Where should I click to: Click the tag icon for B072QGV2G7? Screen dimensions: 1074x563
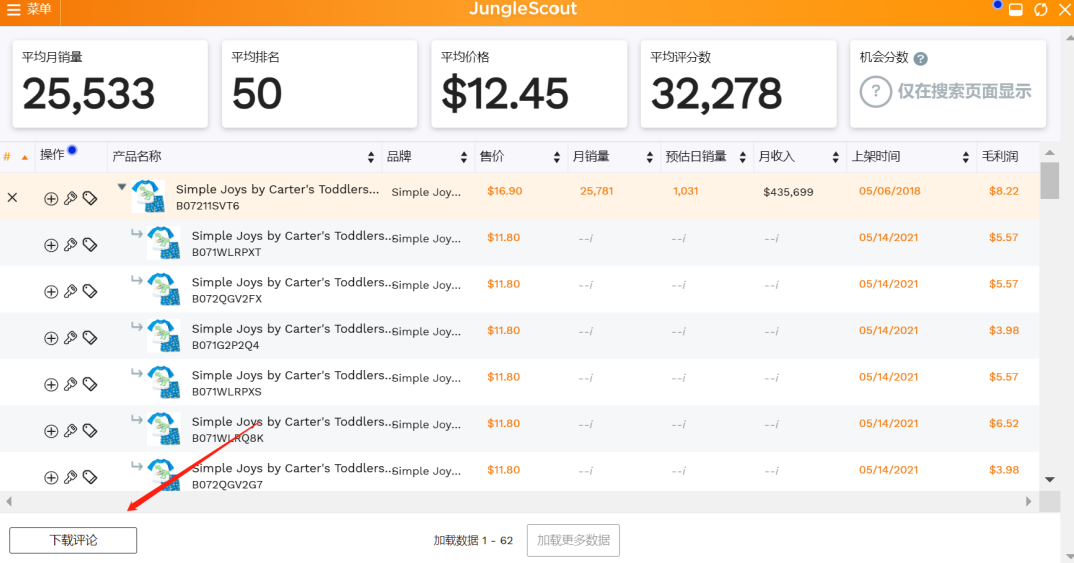point(90,478)
